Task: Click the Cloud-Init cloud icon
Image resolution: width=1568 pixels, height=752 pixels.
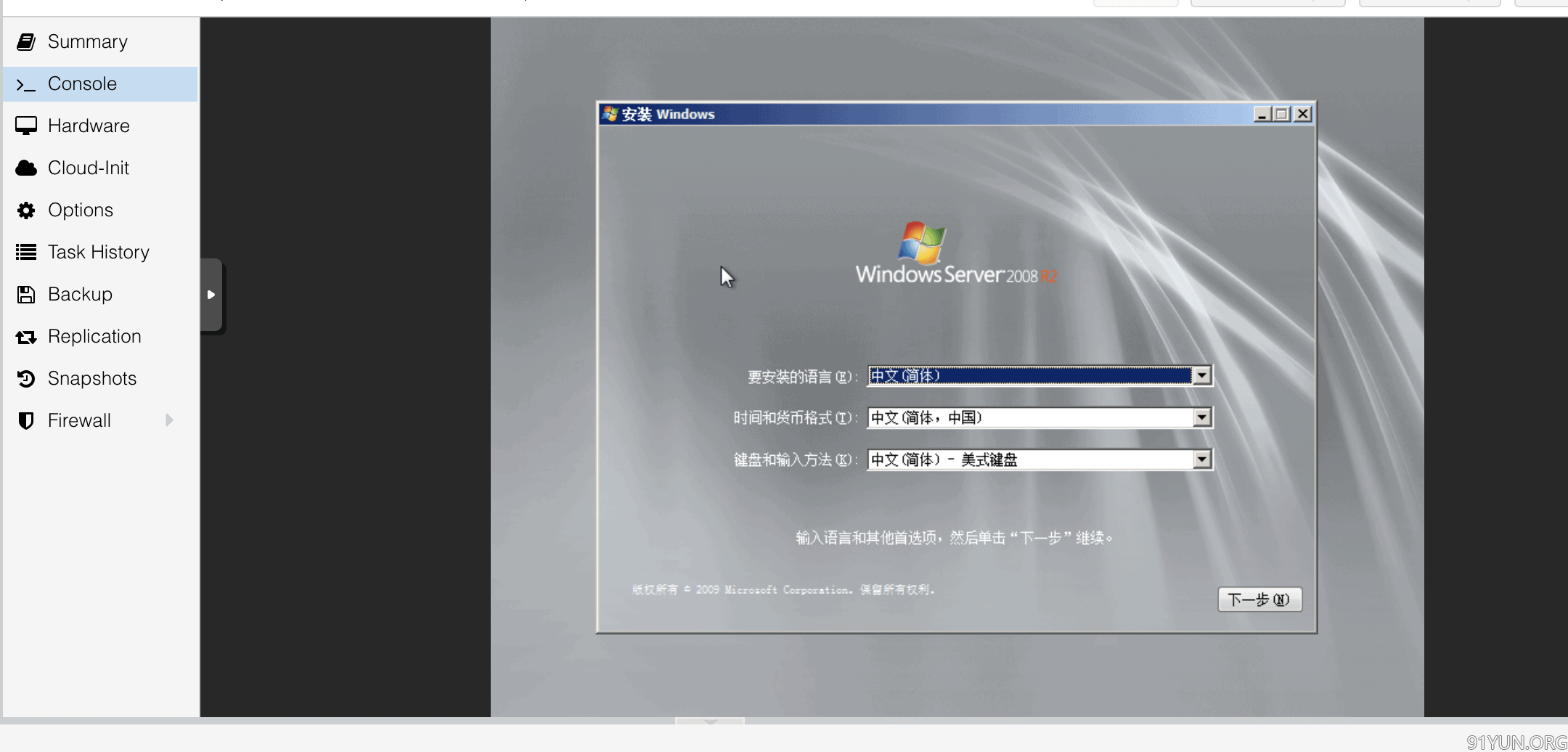Action: click(x=26, y=168)
